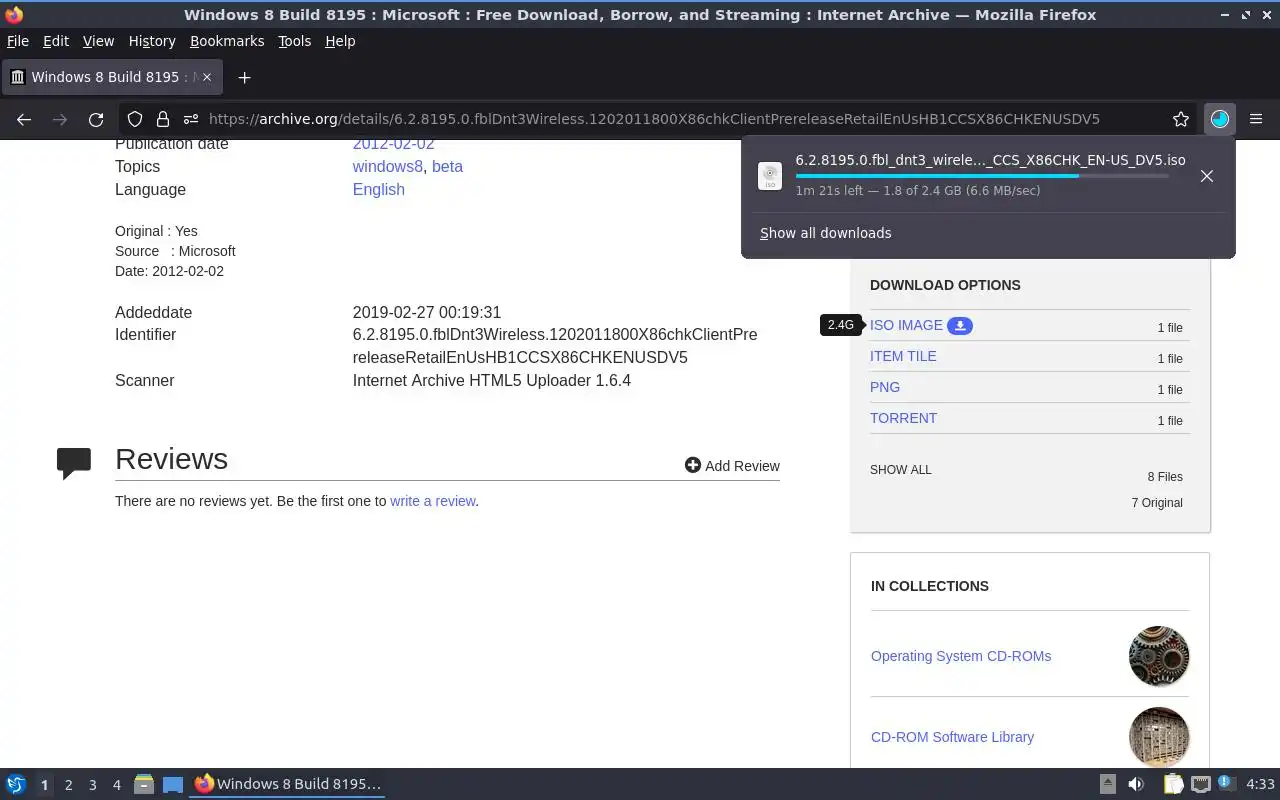
Task: Open Operating System CD-ROMs link
Action: tap(961, 656)
